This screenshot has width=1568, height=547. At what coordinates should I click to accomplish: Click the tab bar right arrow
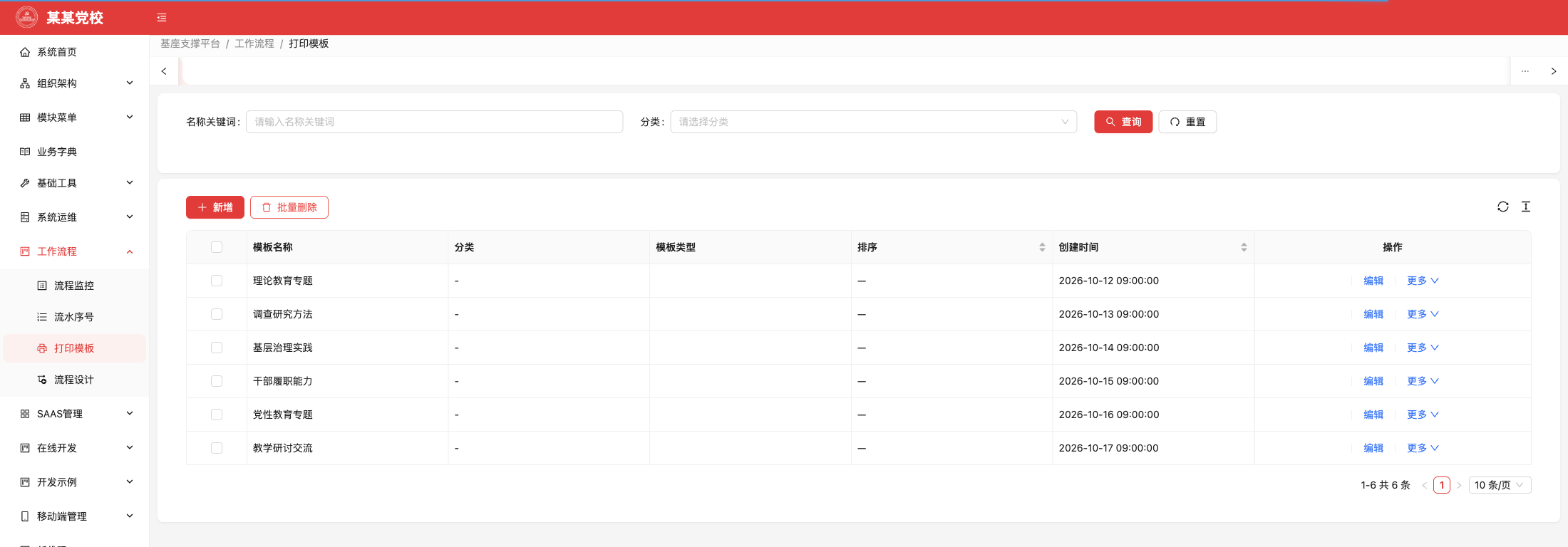pyautogui.click(x=1554, y=71)
